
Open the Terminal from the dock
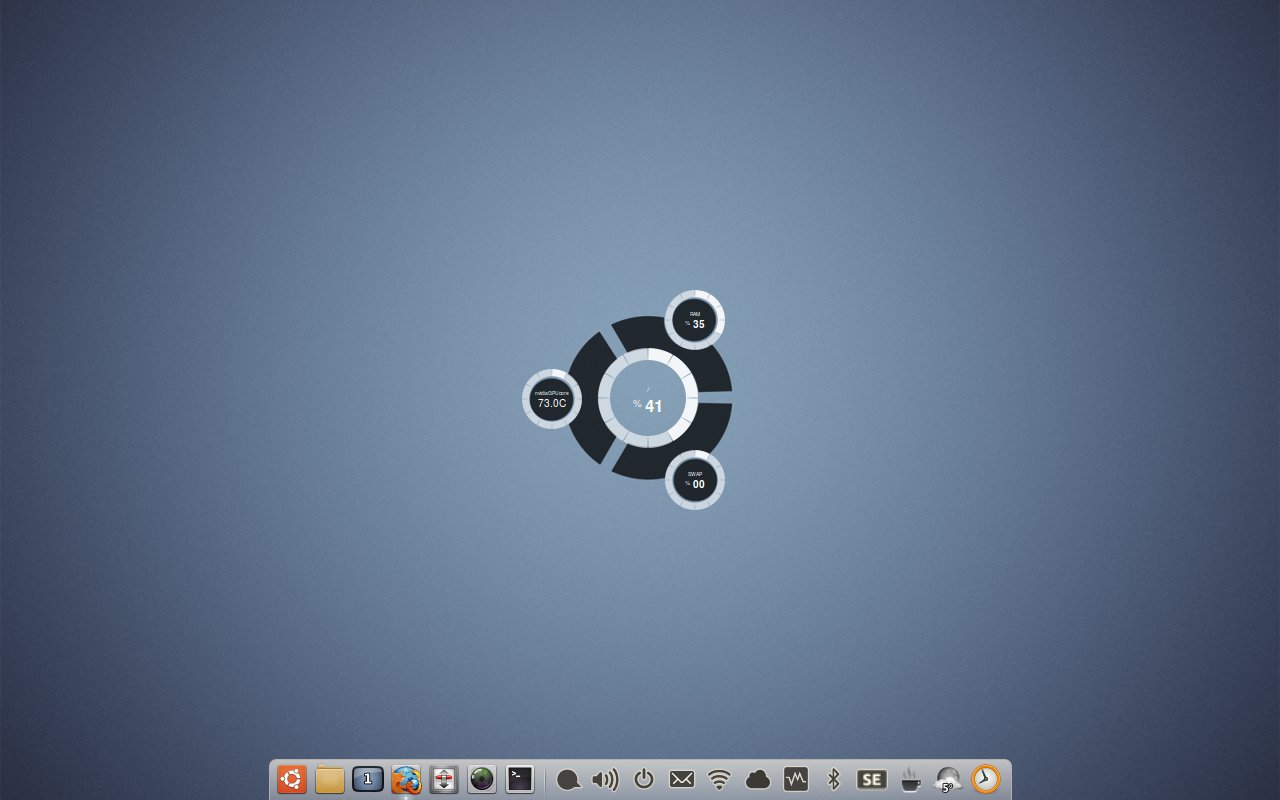(x=520, y=779)
